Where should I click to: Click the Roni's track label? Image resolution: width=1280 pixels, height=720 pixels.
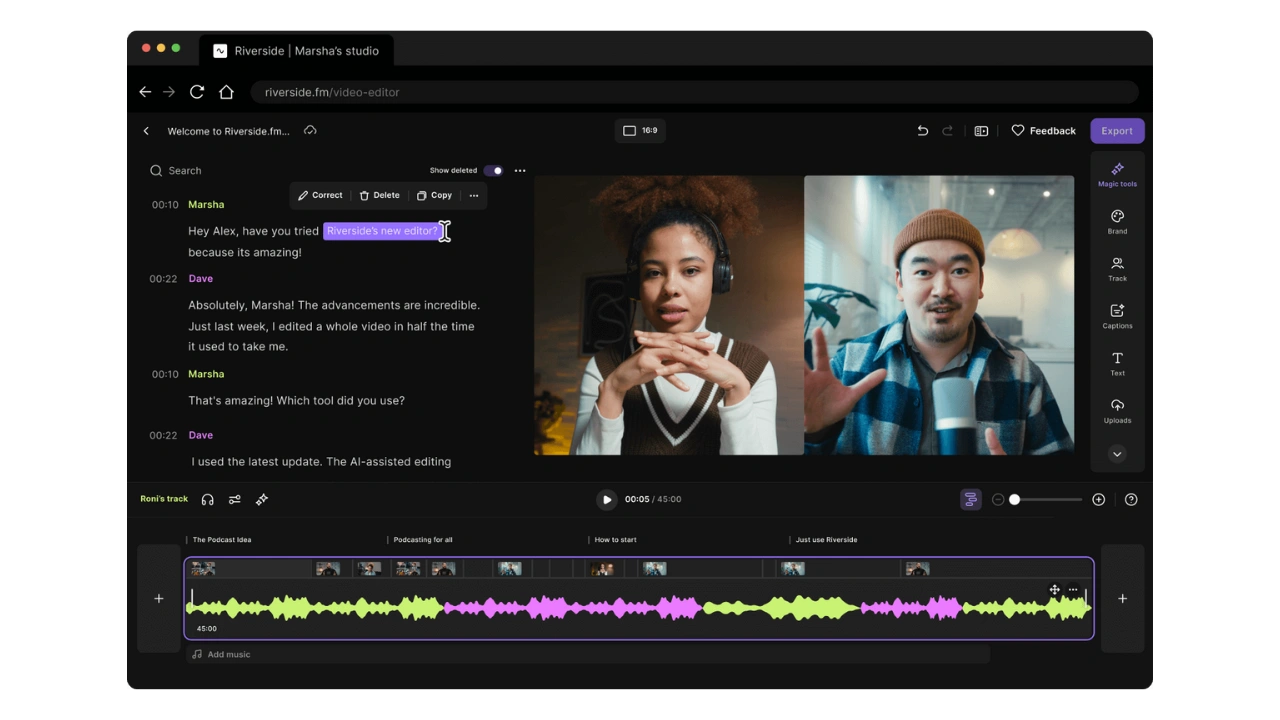(x=164, y=499)
